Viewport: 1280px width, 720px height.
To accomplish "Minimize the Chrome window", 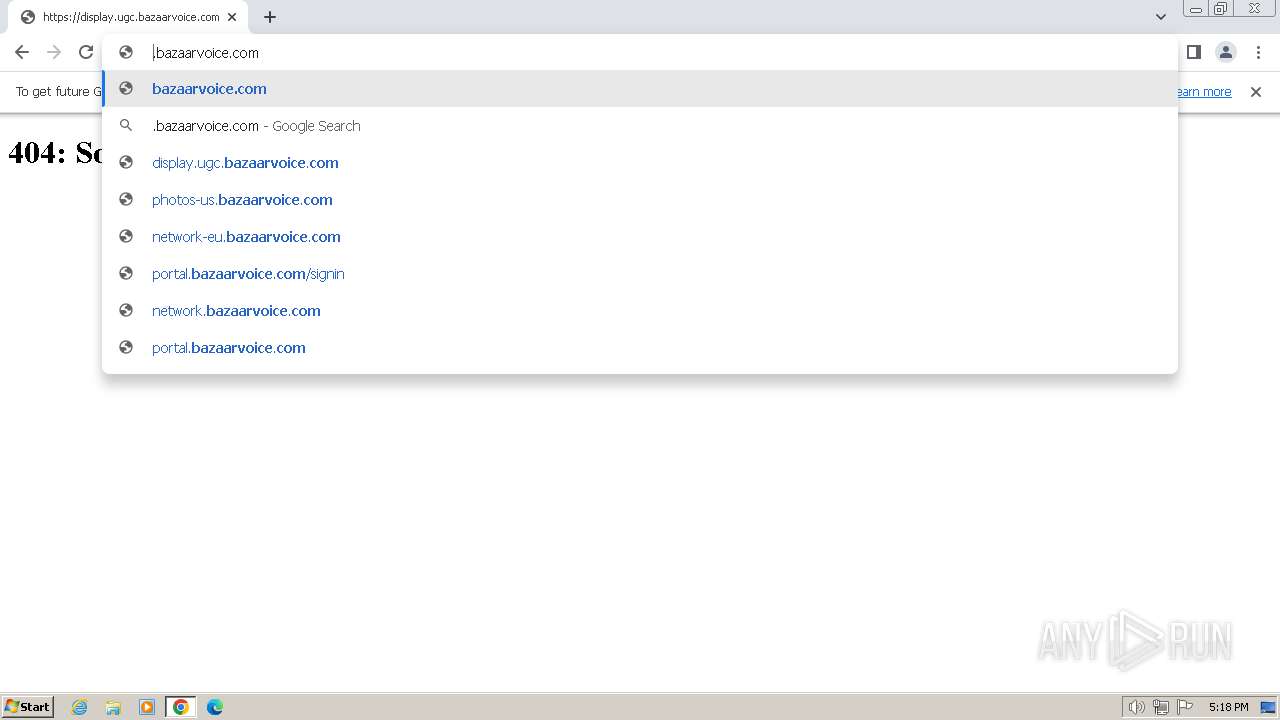I will pyautogui.click(x=1196, y=9).
